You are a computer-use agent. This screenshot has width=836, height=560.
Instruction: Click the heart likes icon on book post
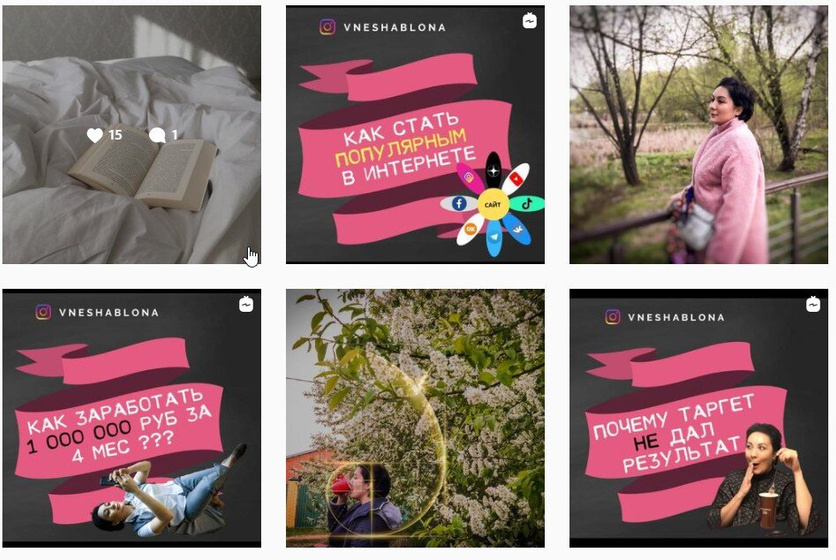click(95, 135)
